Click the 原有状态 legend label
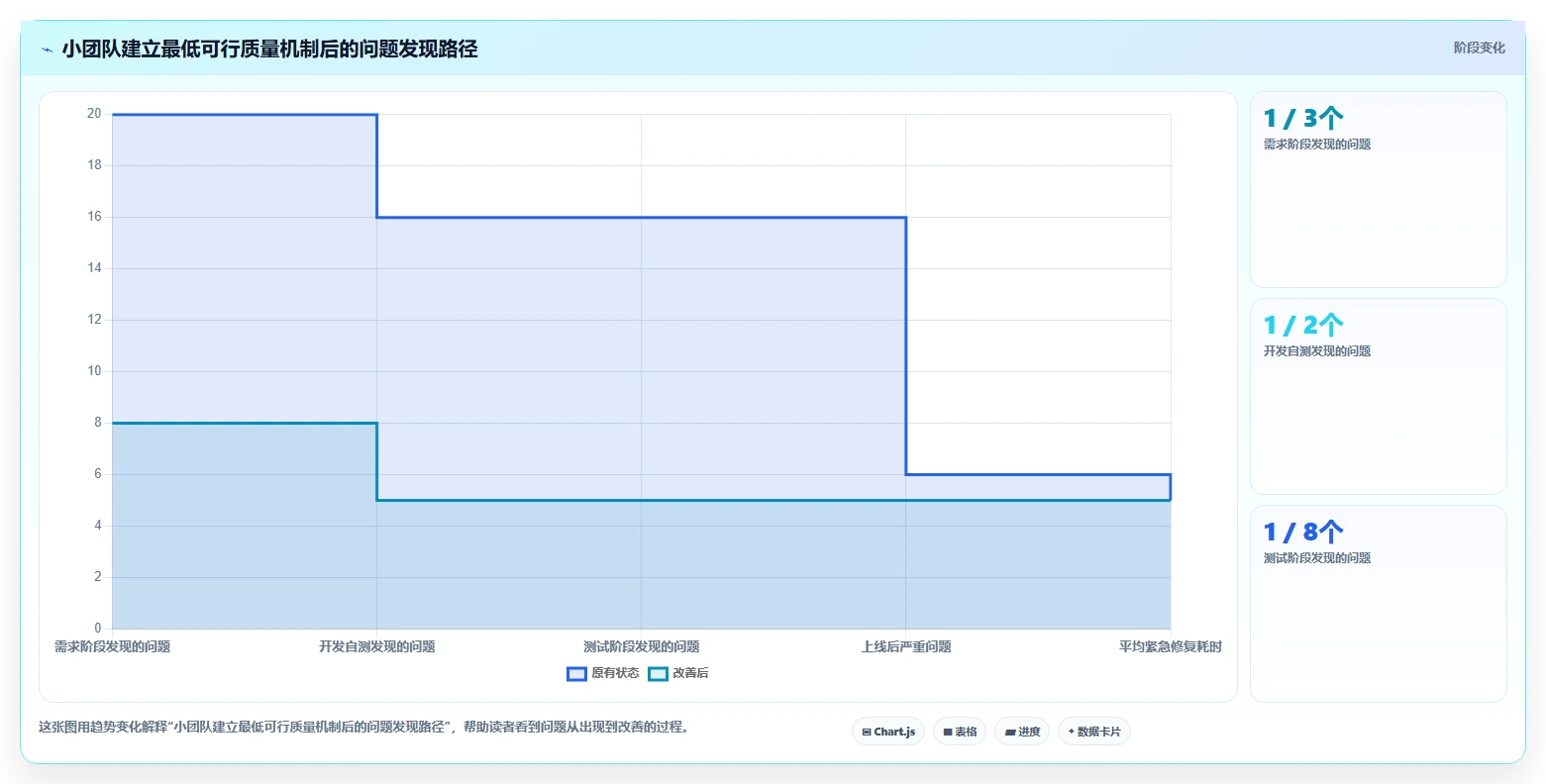This screenshot has width=1546, height=784. (x=615, y=674)
